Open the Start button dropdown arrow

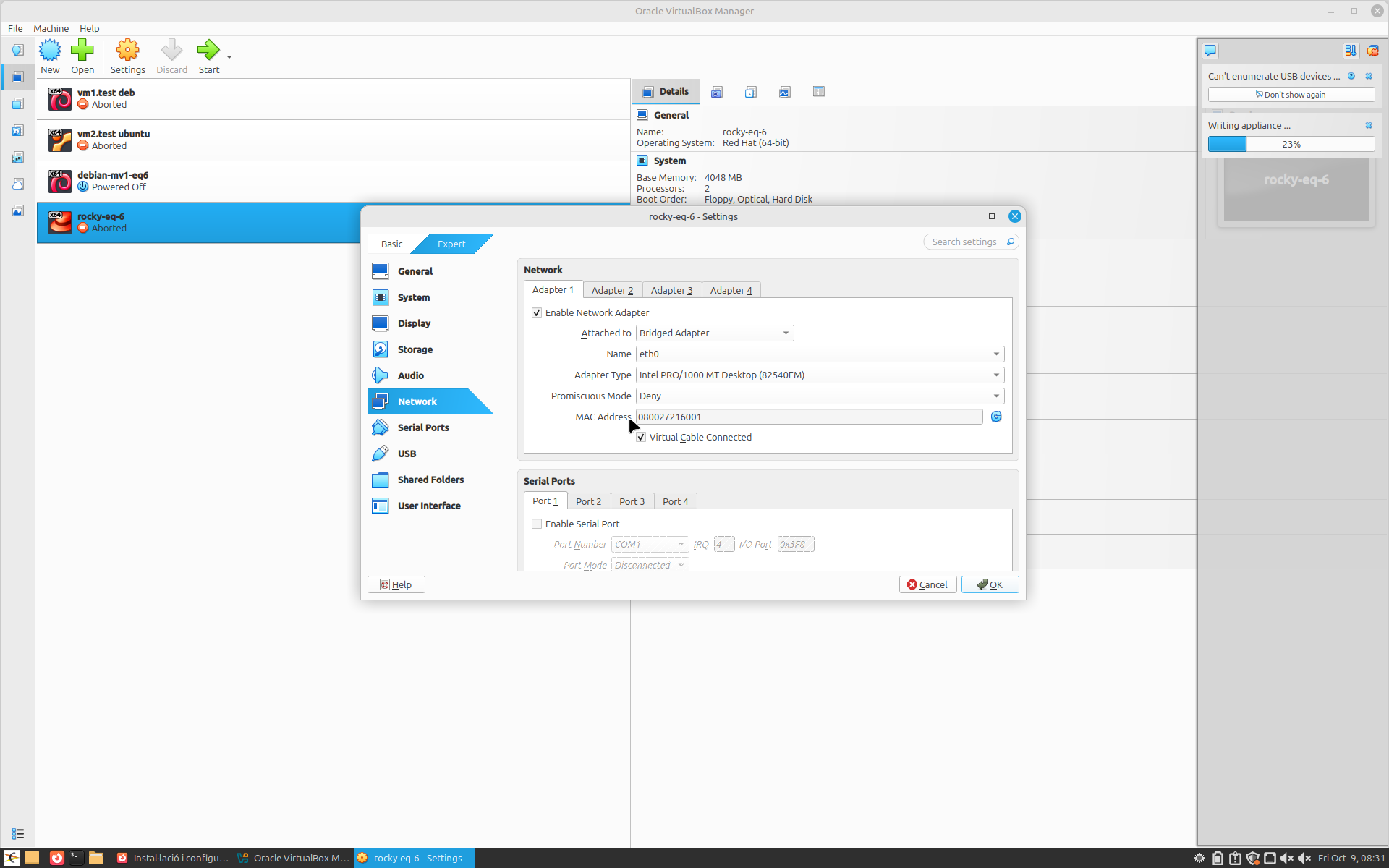tap(229, 56)
